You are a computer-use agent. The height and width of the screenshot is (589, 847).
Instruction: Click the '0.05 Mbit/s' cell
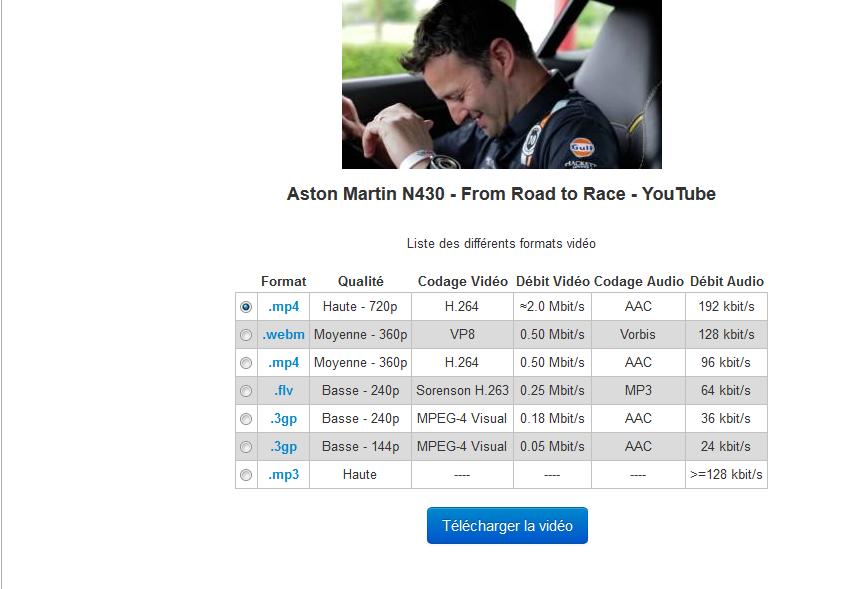pyautogui.click(x=553, y=446)
